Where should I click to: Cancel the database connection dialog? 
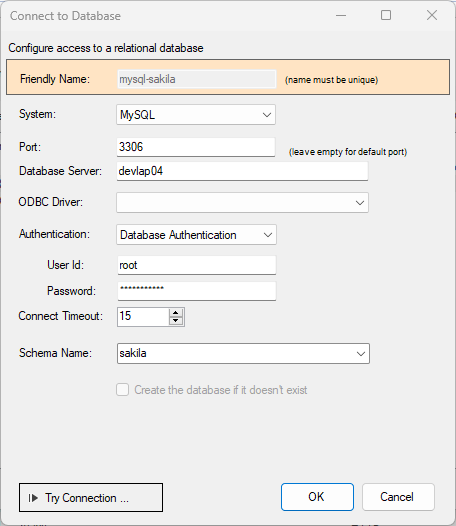click(x=398, y=497)
